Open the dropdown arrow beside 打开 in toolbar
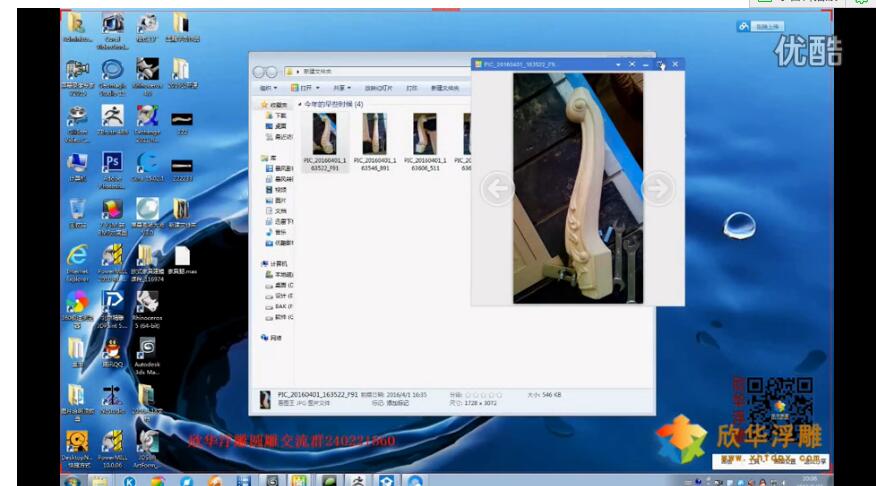The height and width of the screenshot is (486, 876). [318, 88]
